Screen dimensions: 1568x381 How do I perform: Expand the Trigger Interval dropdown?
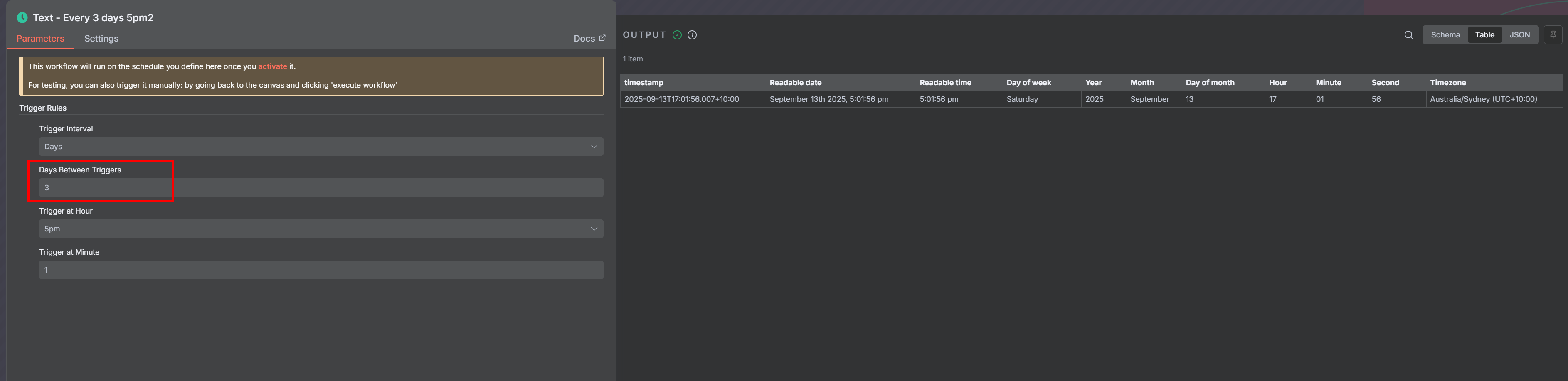click(x=321, y=147)
